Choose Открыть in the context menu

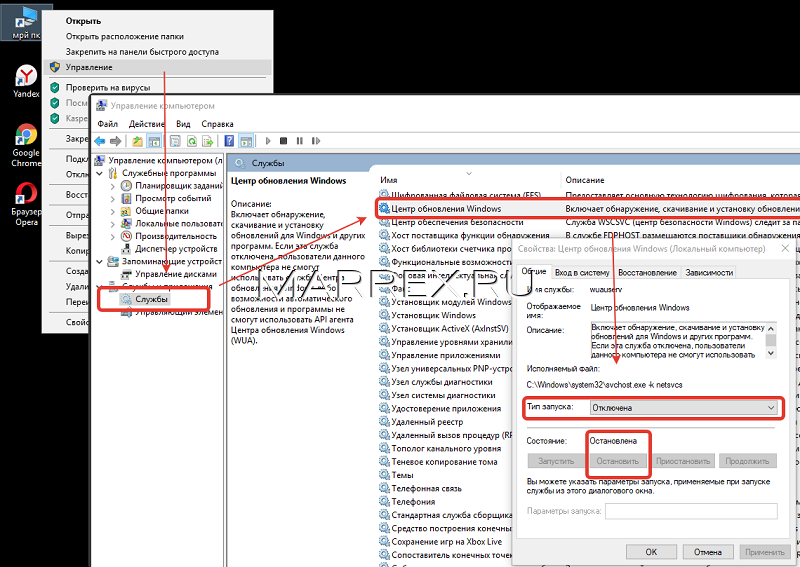click(157, 21)
